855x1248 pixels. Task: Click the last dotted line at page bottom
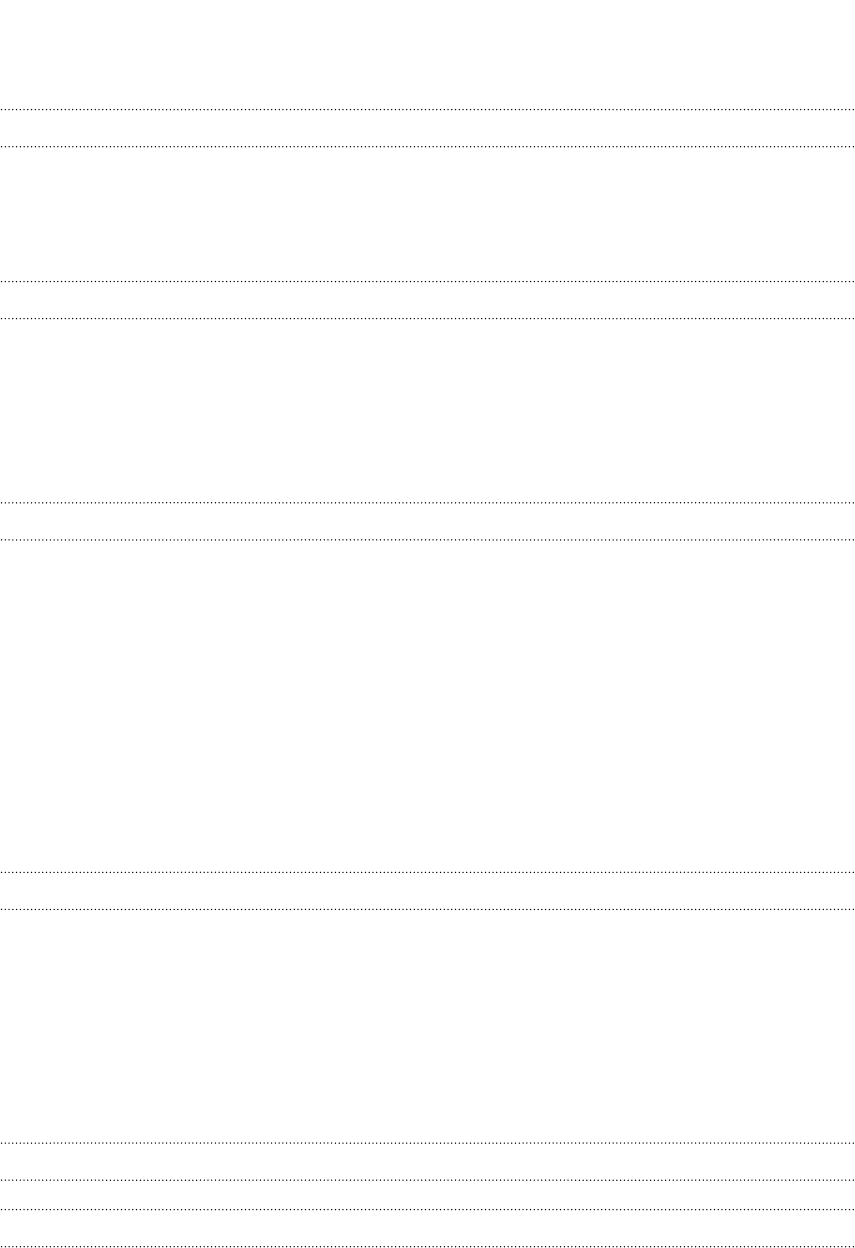coord(427,1246)
